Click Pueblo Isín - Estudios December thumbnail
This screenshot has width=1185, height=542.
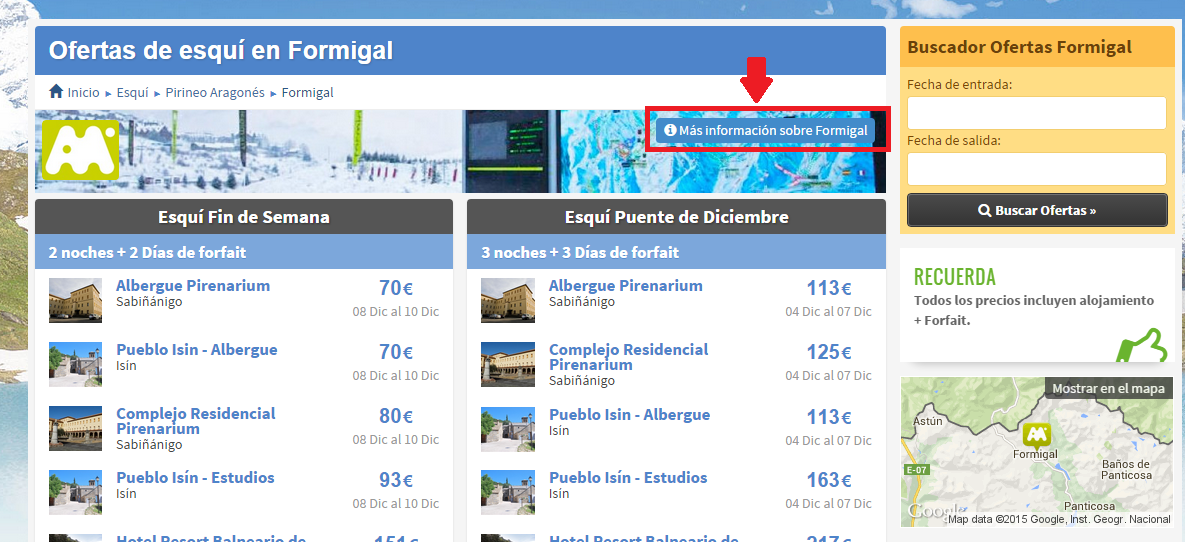[x=508, y=493]
